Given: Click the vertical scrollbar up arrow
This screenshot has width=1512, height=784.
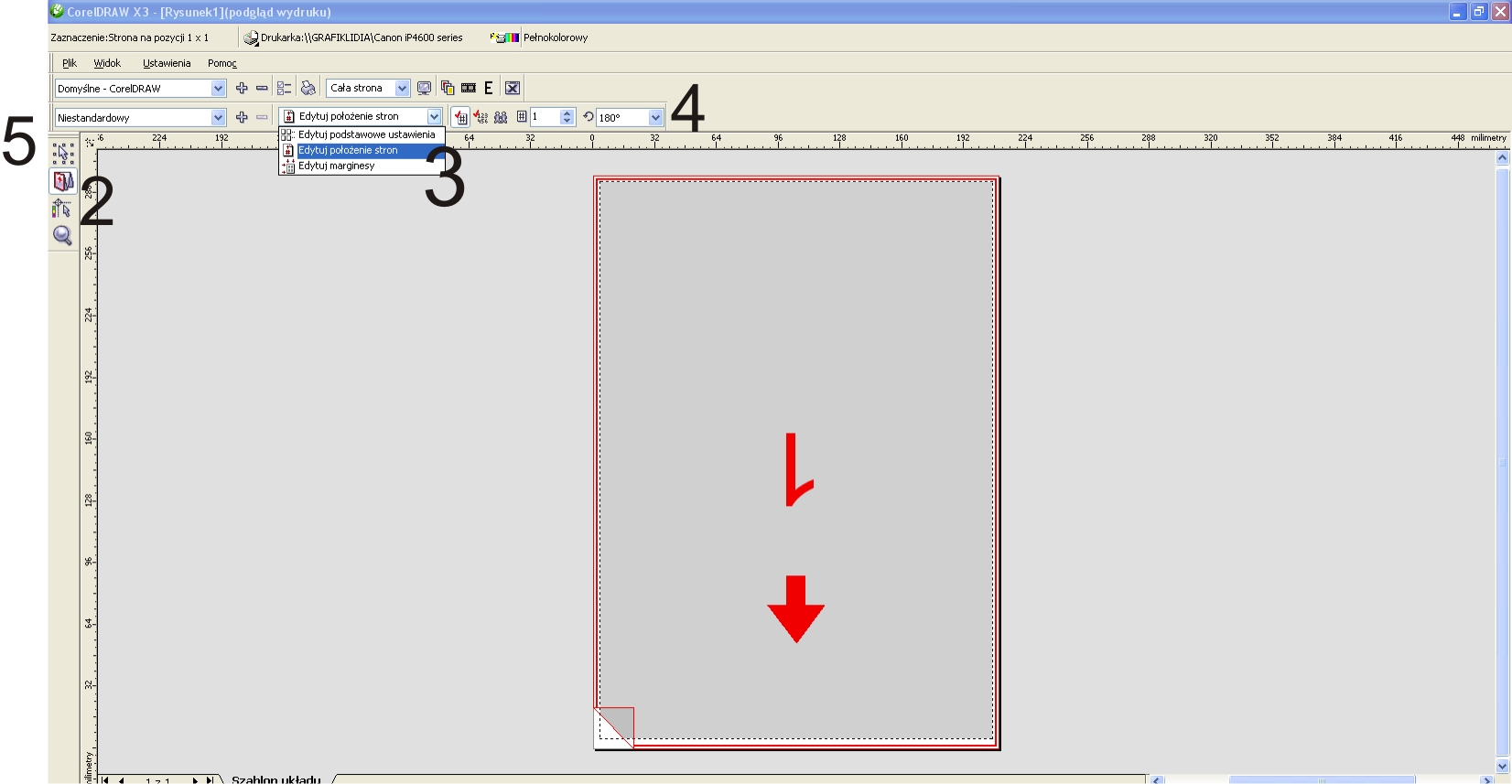Looking at the screenshot, I should pyautogui.click(x=1502, y=158).
